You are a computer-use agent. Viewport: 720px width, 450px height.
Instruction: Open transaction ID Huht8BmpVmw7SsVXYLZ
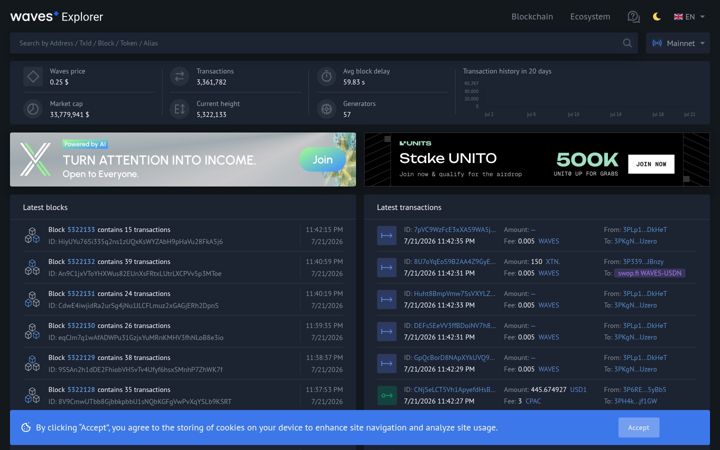[455, 293]
